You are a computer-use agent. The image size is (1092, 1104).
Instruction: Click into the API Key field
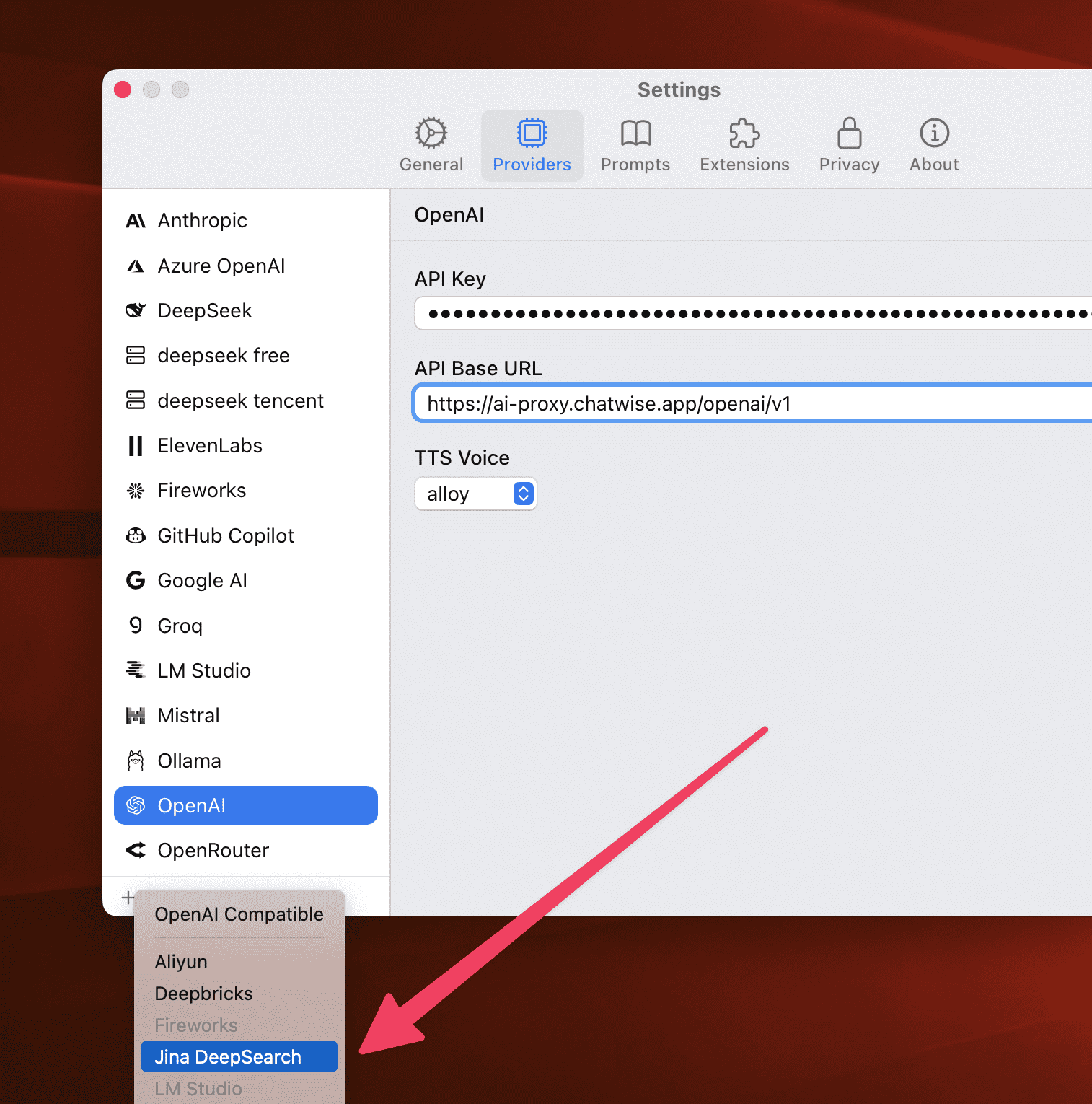click(753, 313)
